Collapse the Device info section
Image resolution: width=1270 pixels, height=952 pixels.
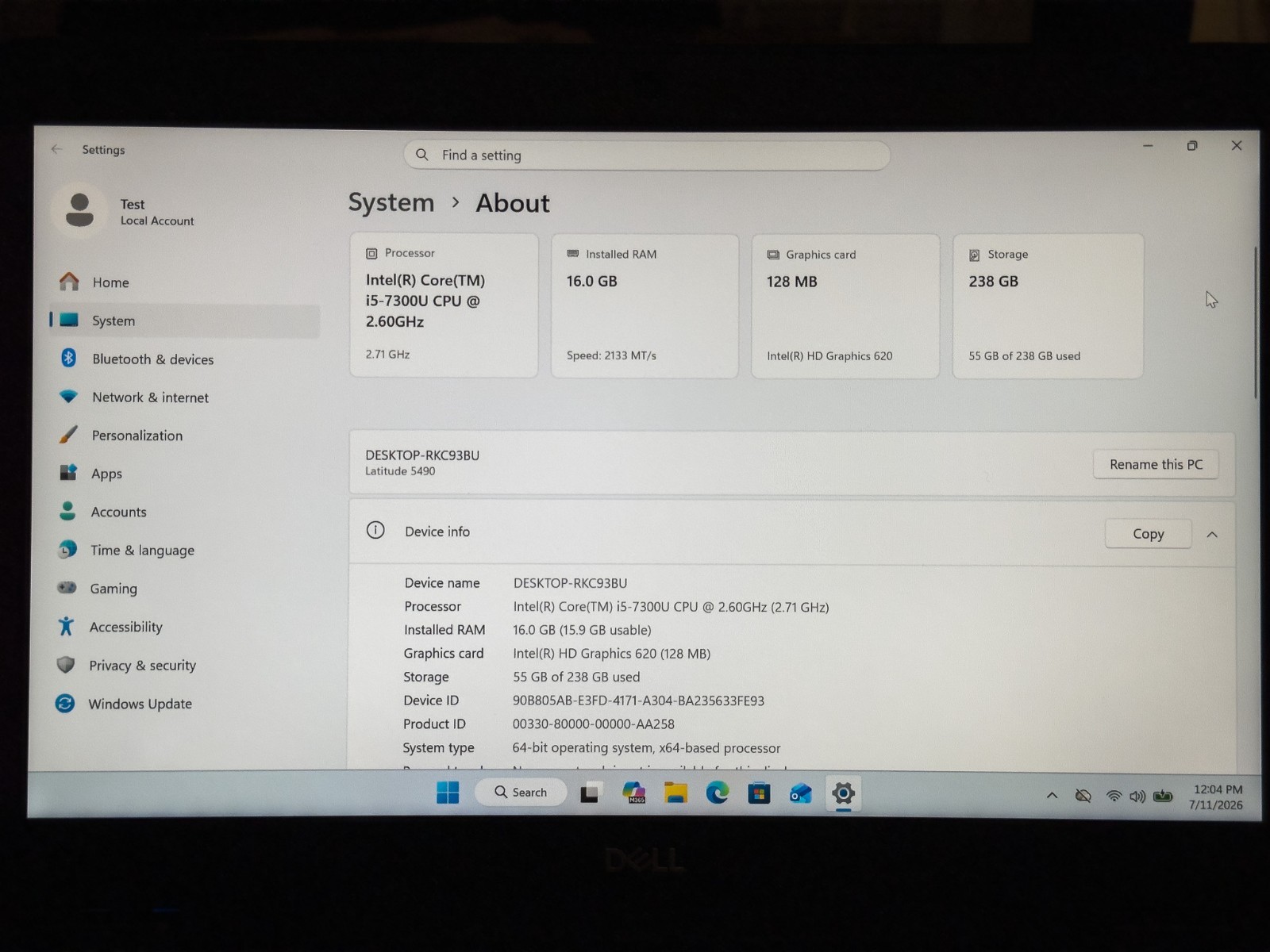coord(1212,535)
